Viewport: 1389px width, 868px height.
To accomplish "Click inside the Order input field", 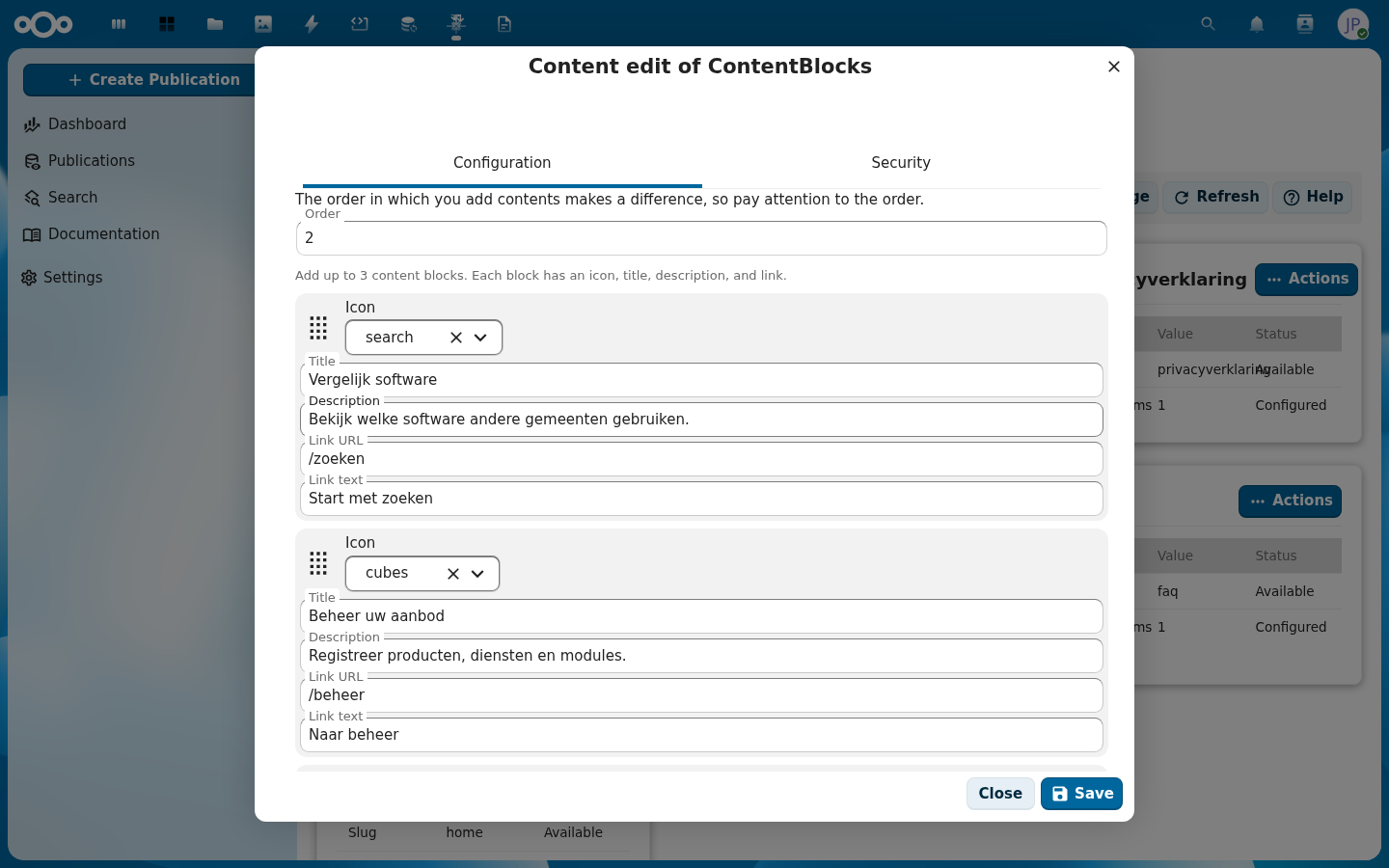I will [701, 238].
